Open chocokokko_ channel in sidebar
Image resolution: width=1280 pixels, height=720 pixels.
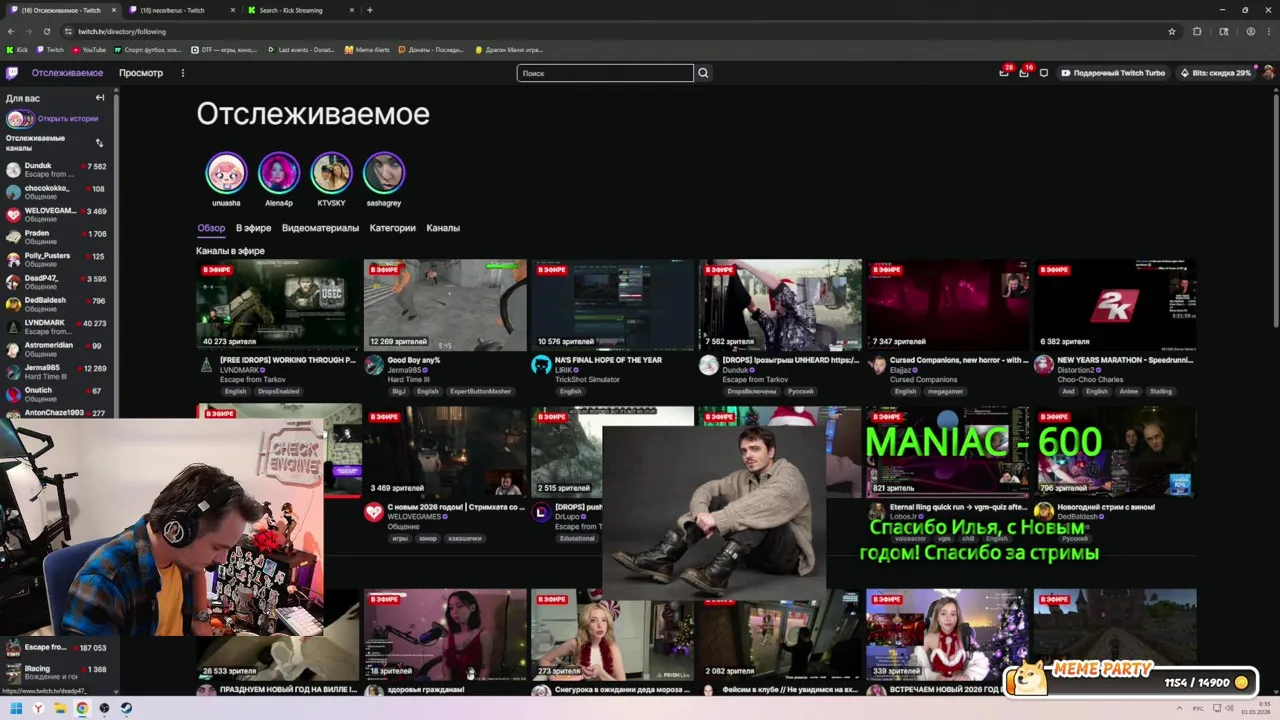click(x=56, y=192)
